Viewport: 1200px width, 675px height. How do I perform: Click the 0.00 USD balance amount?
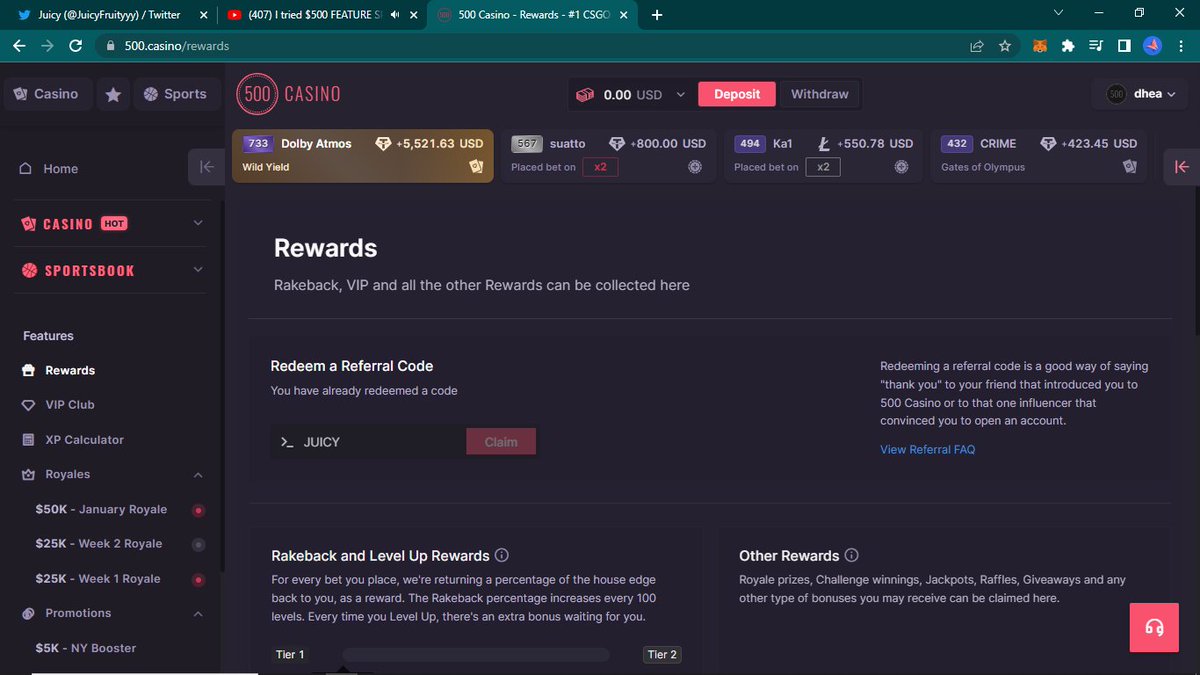(632, 95)
